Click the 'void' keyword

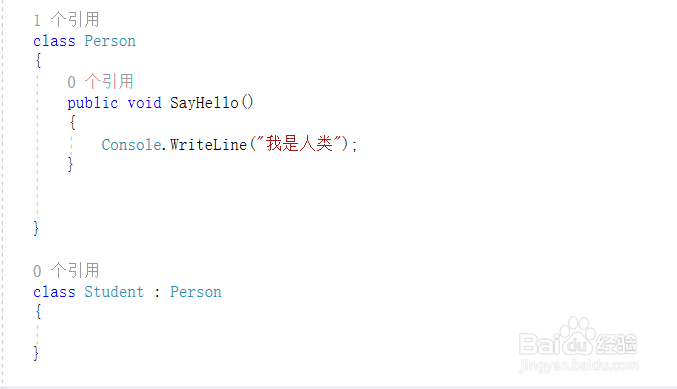(x=144, y=103)
